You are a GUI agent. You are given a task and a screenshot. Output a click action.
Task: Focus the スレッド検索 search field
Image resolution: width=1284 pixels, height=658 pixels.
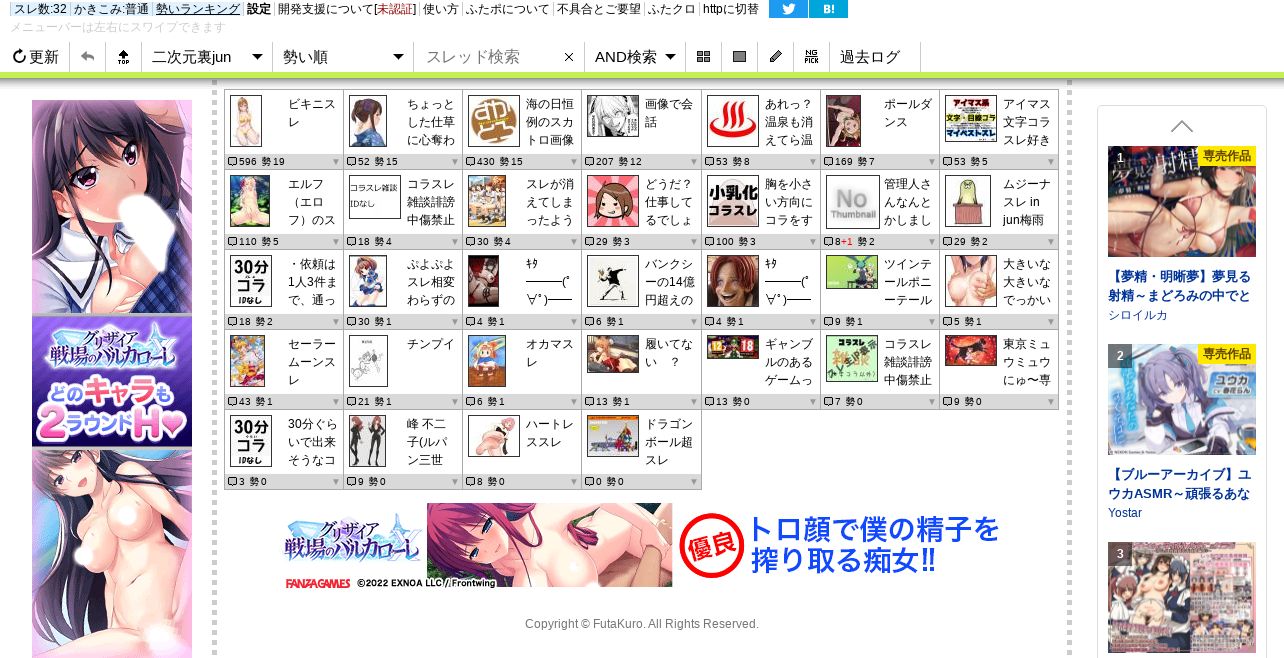487,57
